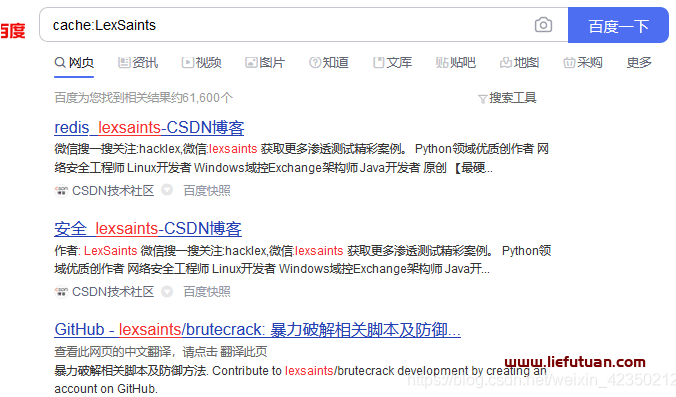Click the 采购 tab shopping icon
Viewport: 676px width, 397px height.
569,63
